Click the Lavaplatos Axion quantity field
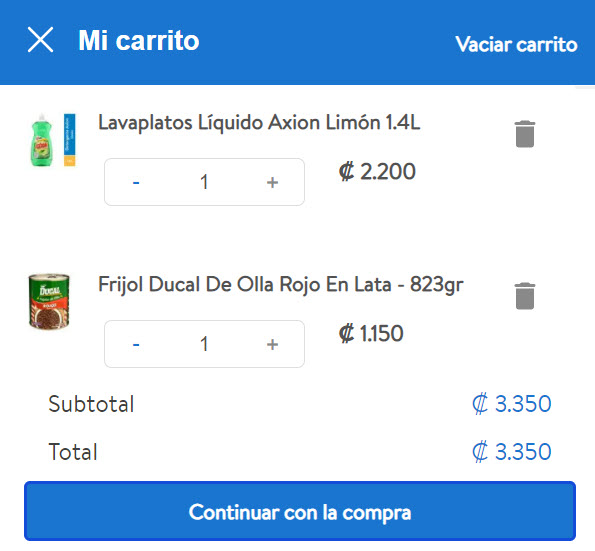This screenshot has width=595, height=551. 204,182
